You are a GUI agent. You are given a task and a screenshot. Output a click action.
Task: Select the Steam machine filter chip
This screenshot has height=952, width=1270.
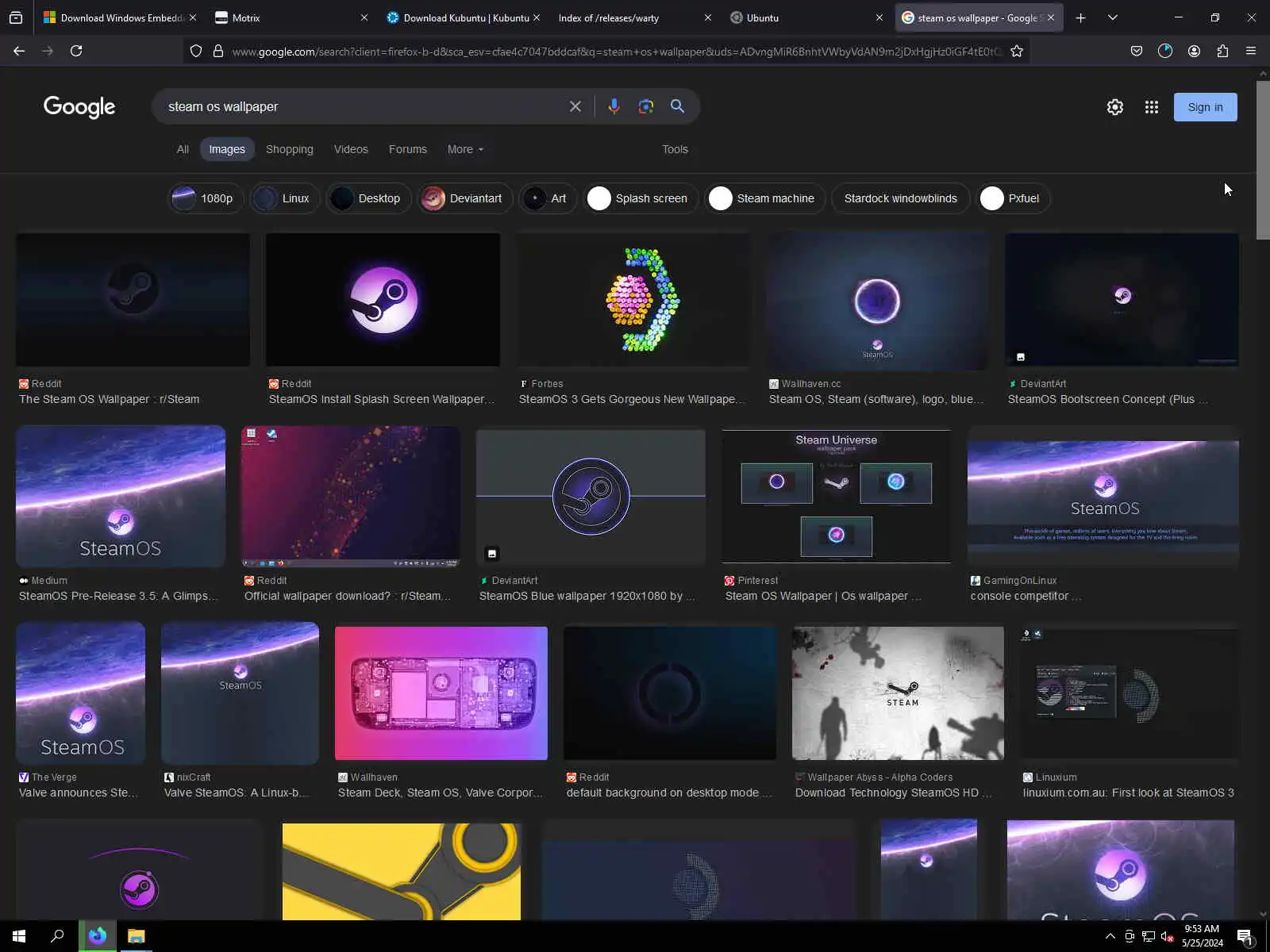tap(765, 198)
